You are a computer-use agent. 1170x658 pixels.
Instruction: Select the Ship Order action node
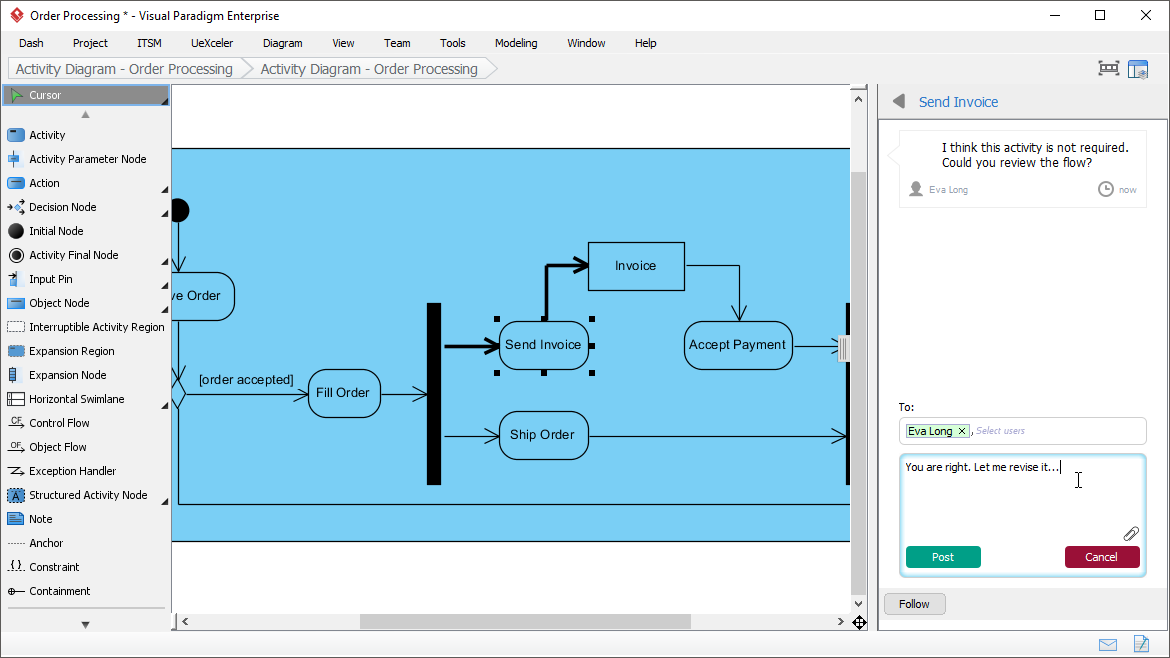click(543, 436)
